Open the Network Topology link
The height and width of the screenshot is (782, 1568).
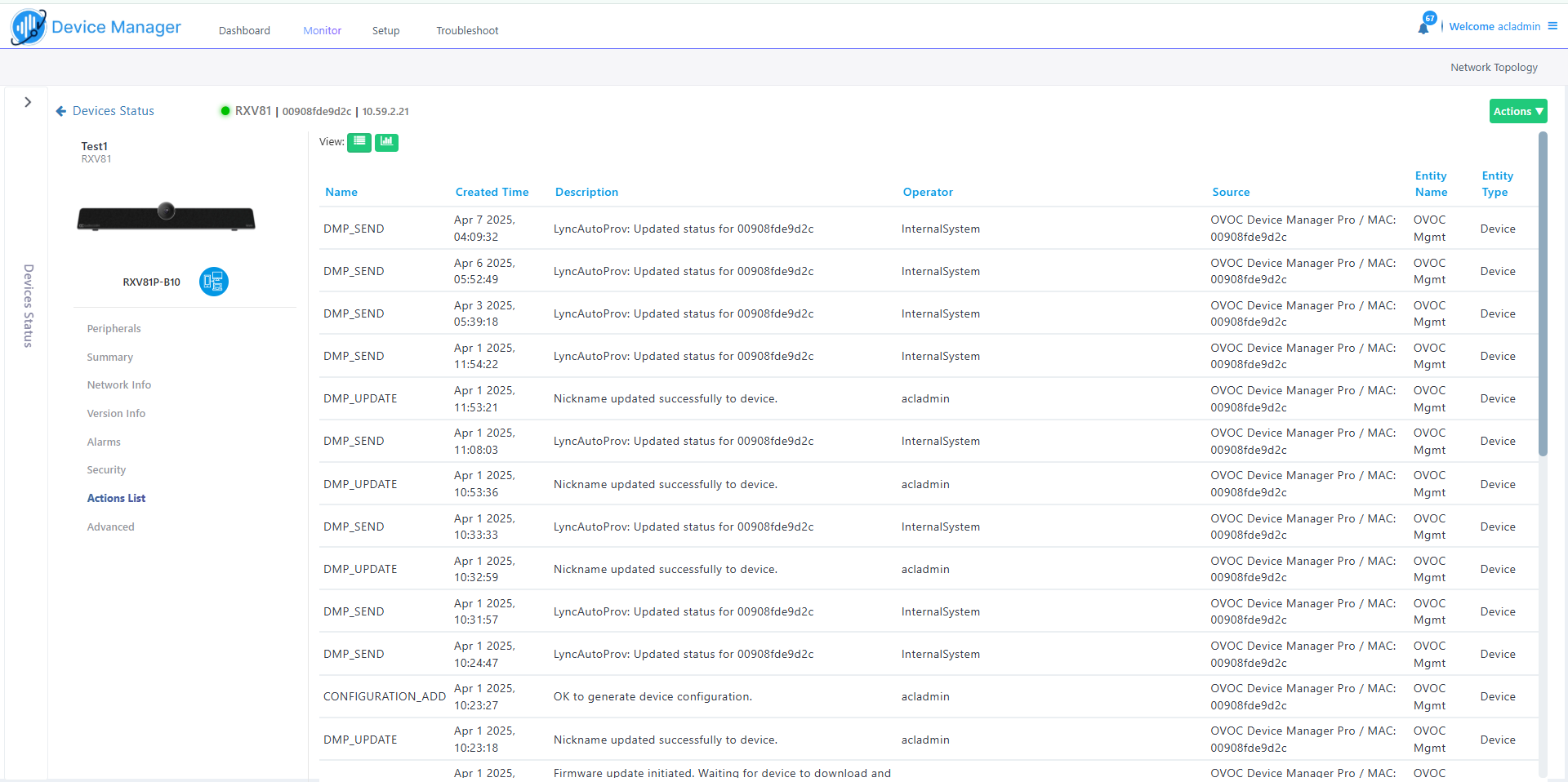[1494, 67]
